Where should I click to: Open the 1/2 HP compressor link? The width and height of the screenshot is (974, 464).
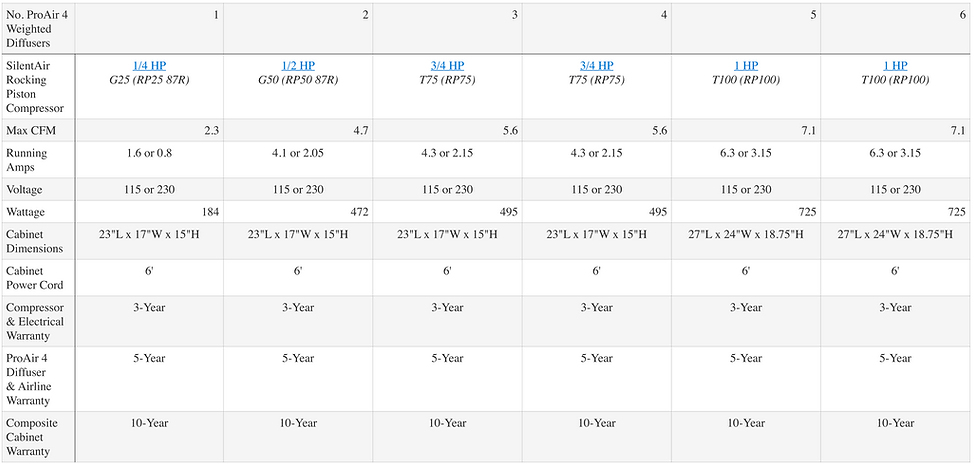pos(297,65)
